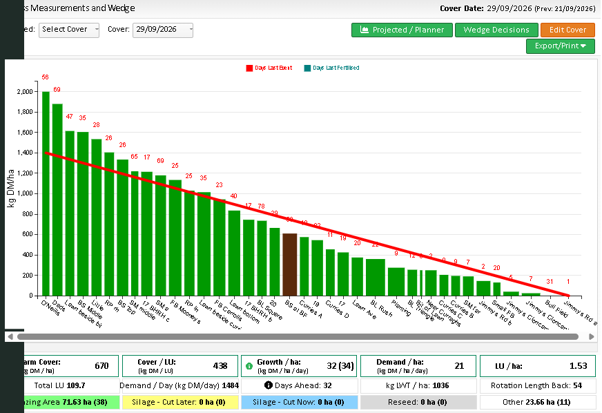The width and height of the screenshot is (602, 413).
Task: Select the green Grazing Area 71.63 ha box
Action: coord(71,402)
